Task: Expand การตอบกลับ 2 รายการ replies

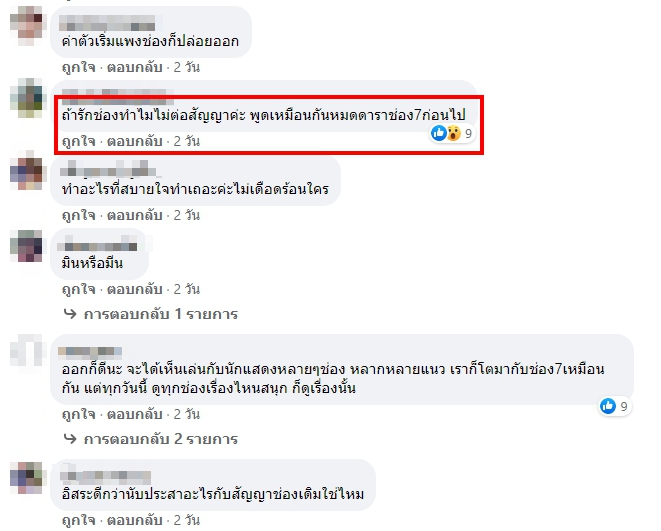Action: (161, 439)
